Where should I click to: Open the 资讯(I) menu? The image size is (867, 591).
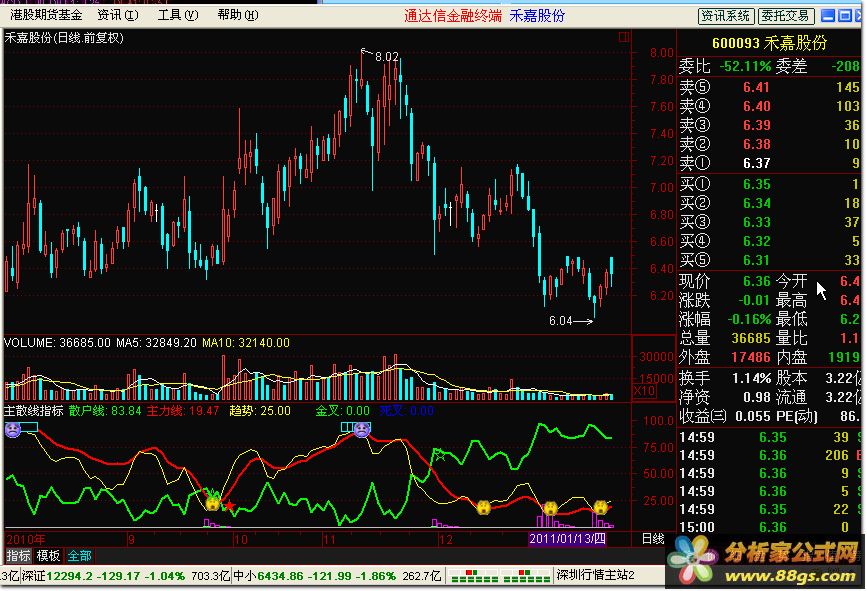118,15
